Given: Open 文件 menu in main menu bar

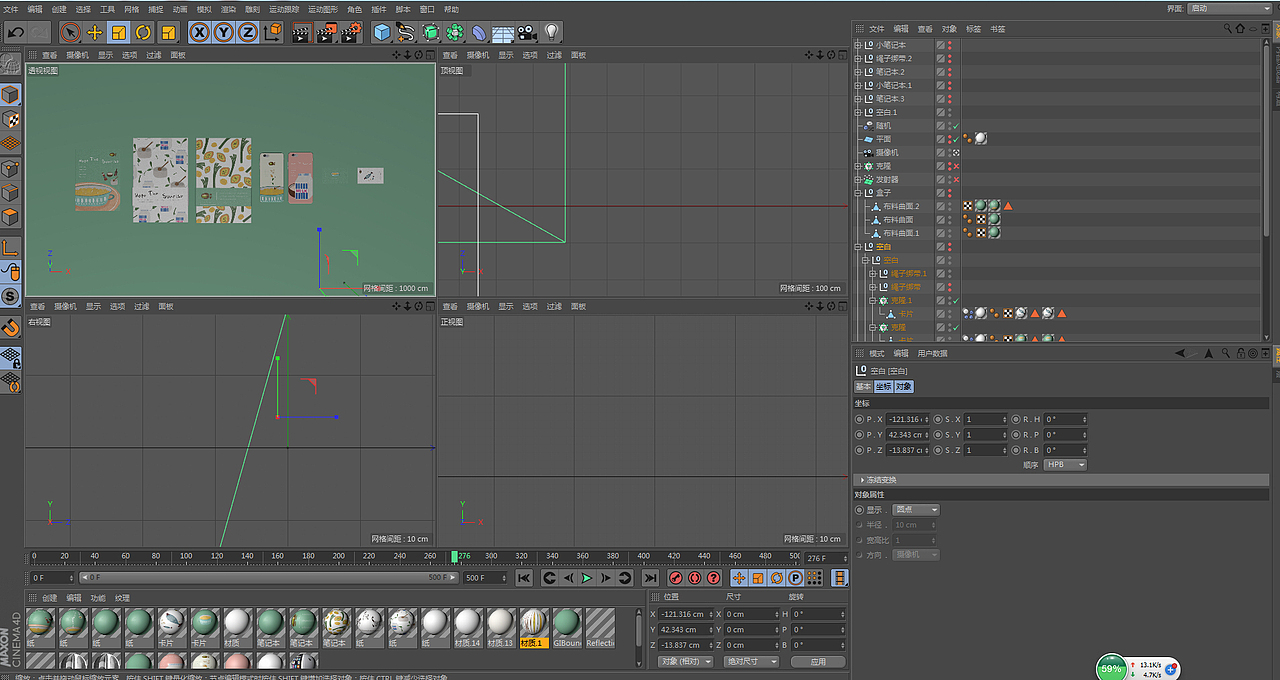Looking at the screenshot, I should [10, 9].
